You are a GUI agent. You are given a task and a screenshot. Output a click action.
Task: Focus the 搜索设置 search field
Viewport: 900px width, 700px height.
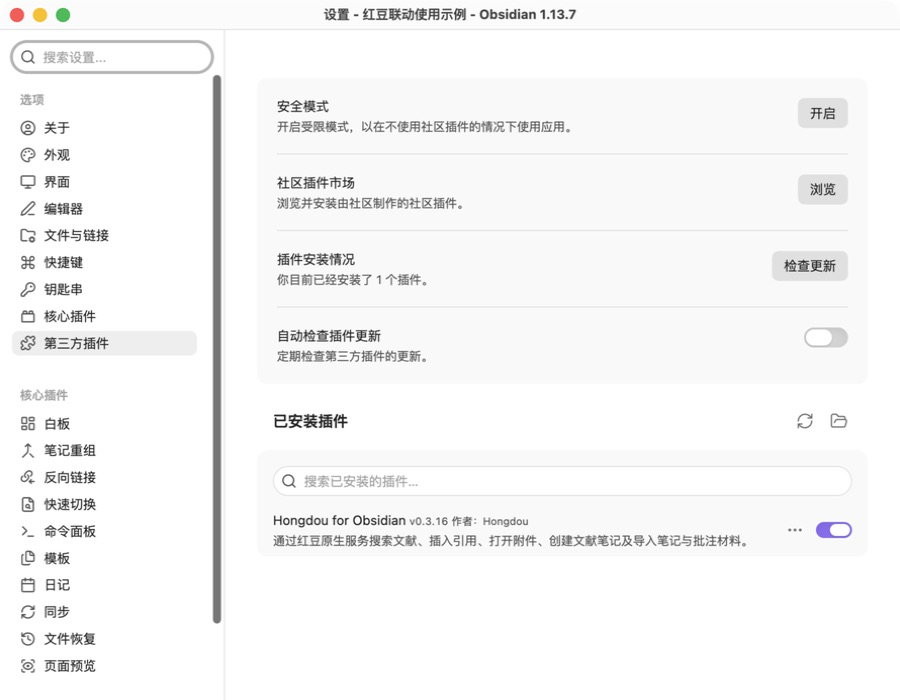pos(112,57)
